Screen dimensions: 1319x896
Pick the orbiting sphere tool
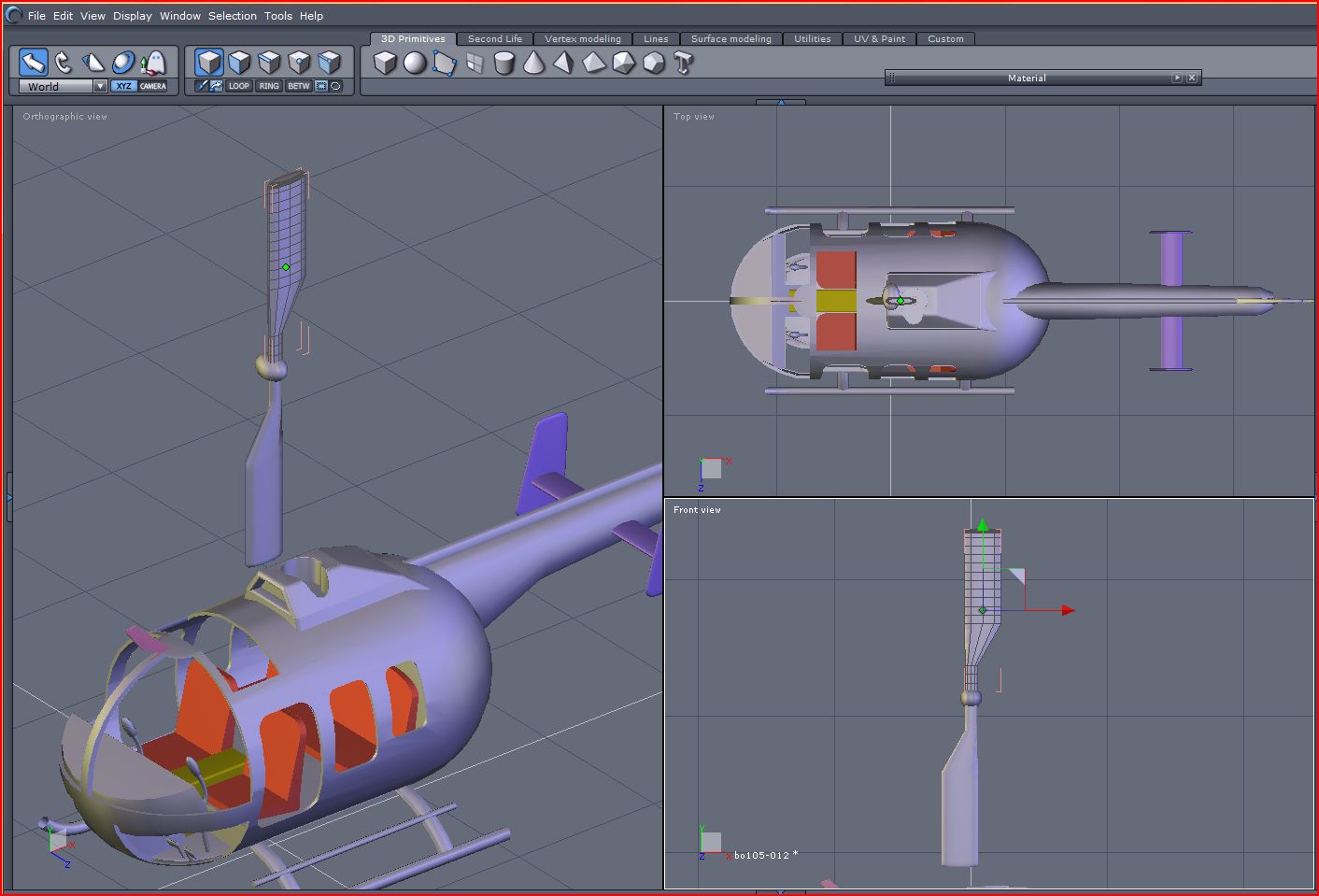123,63
